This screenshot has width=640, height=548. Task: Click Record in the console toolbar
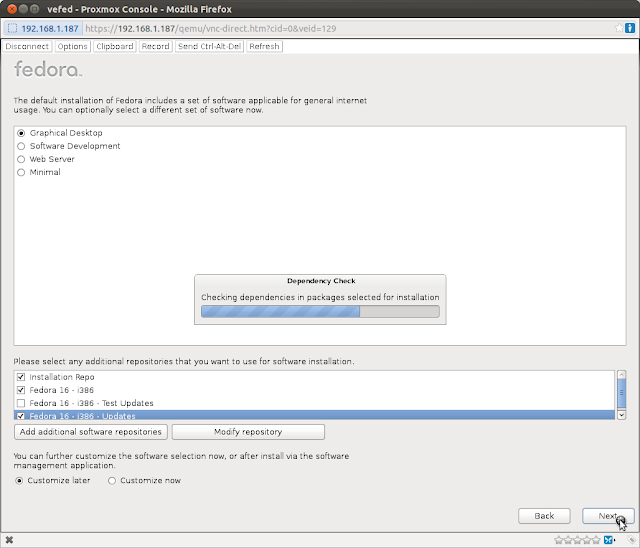tap(156, 46)
